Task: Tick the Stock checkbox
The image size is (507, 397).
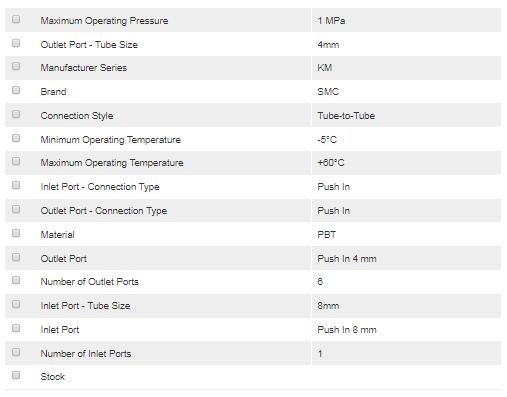Action: point(16,375)
